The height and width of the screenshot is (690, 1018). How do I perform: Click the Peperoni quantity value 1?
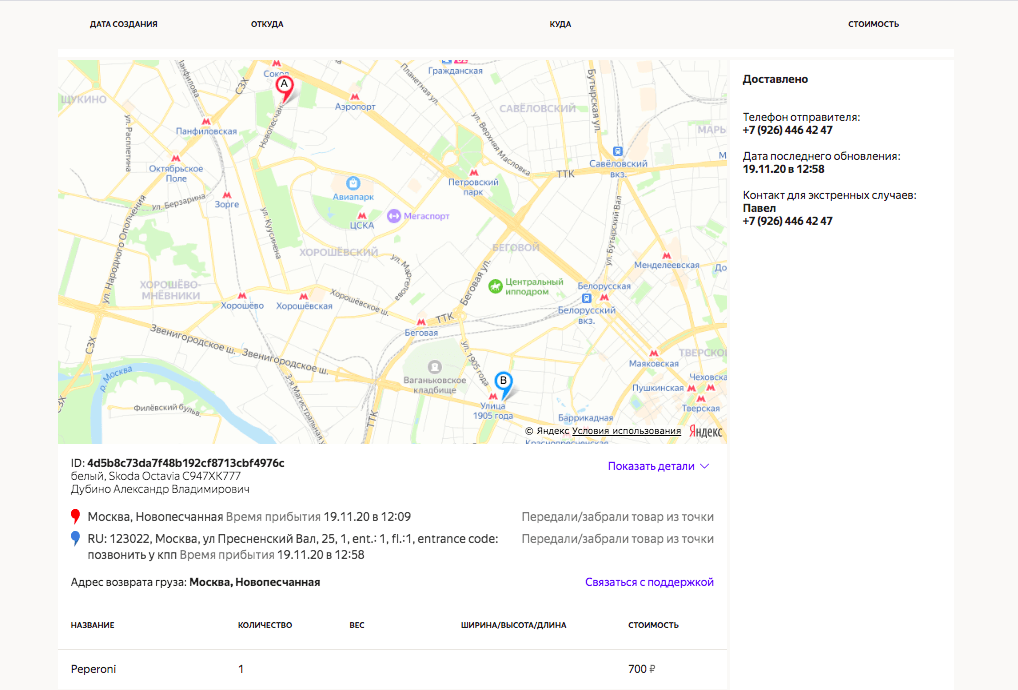[x=241, y=669]
